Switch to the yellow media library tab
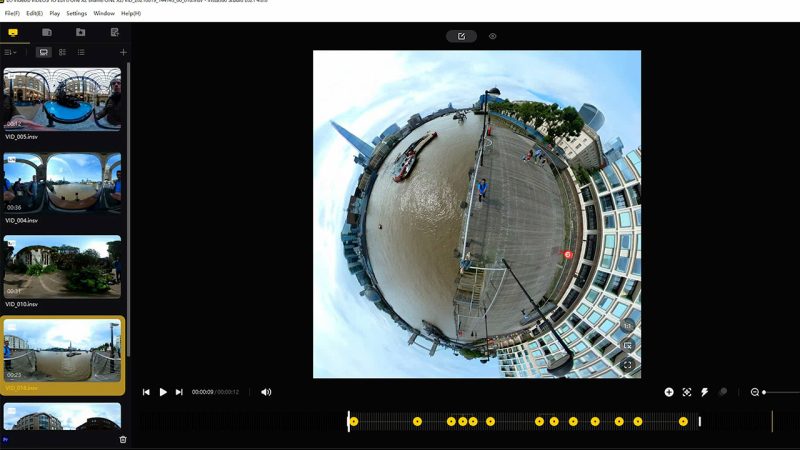The image size is (800, 450). tap(13, 33)
